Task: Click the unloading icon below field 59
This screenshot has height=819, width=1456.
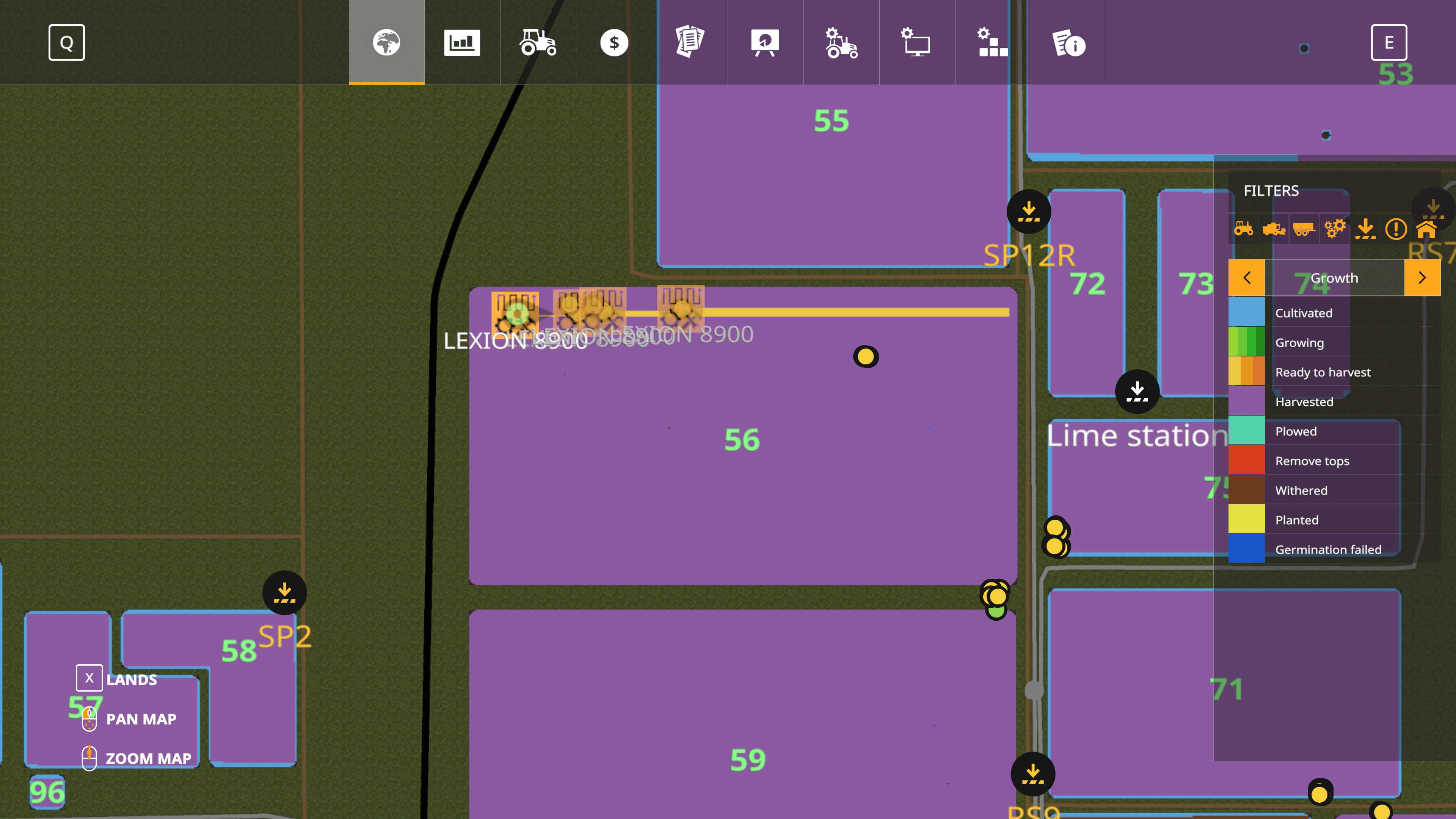Action: coord(1032,774)
